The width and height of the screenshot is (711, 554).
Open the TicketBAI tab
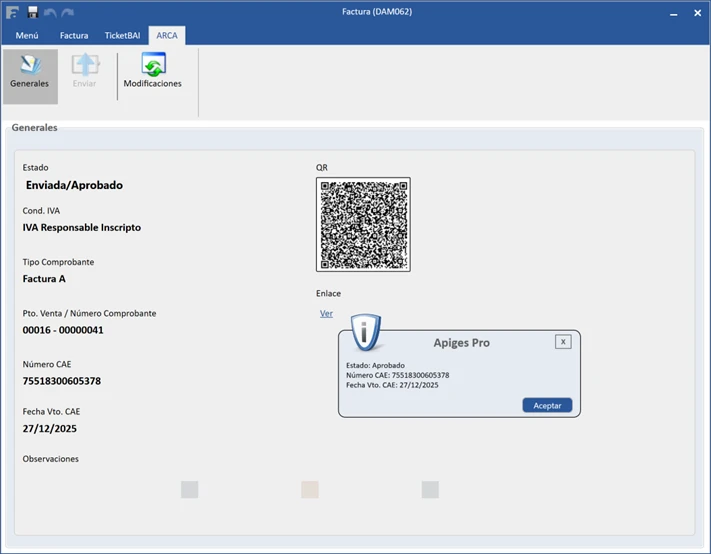122,35
